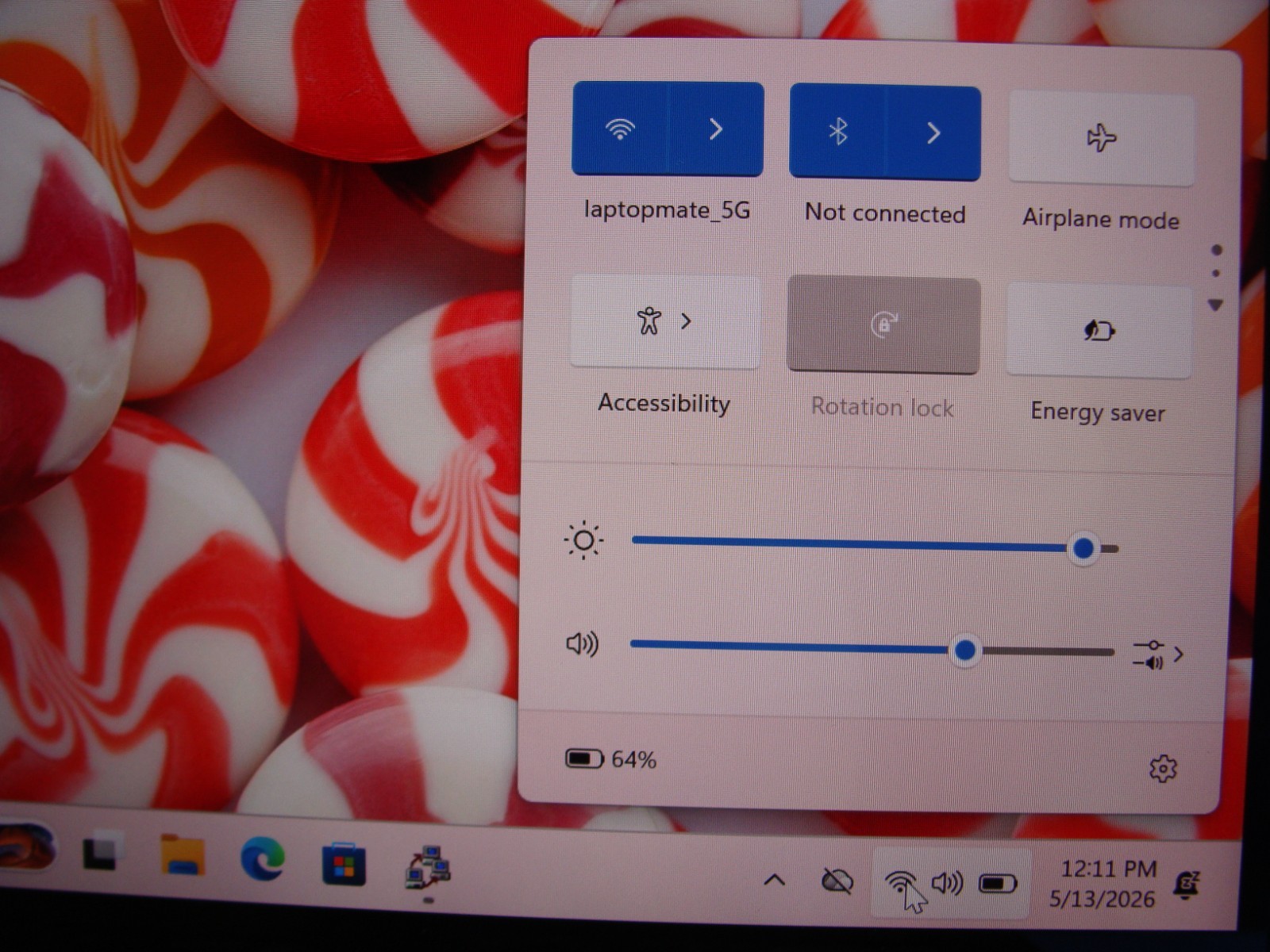
Task: Click the taskbar Wi-Fi tray icon
Action: click(900, 881)
